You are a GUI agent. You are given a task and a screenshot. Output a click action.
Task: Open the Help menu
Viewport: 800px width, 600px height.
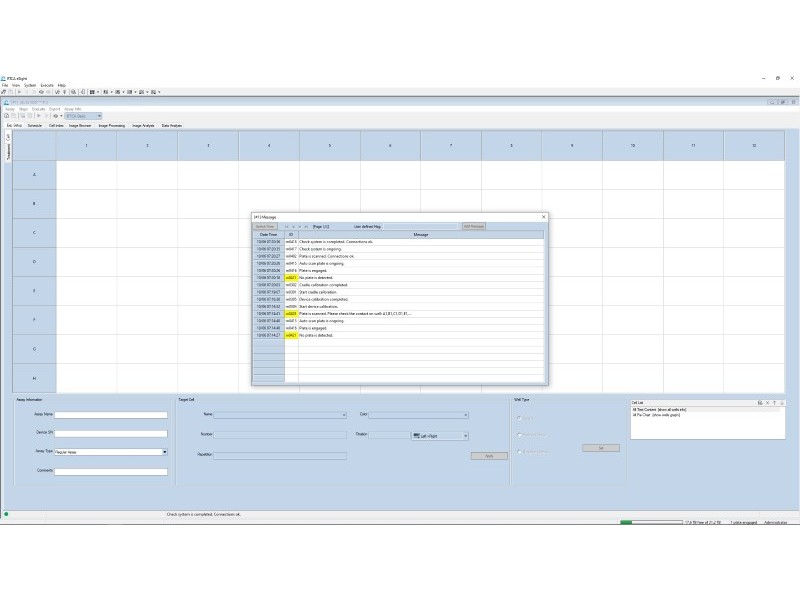pyautogui.click(x=62, y=85)
